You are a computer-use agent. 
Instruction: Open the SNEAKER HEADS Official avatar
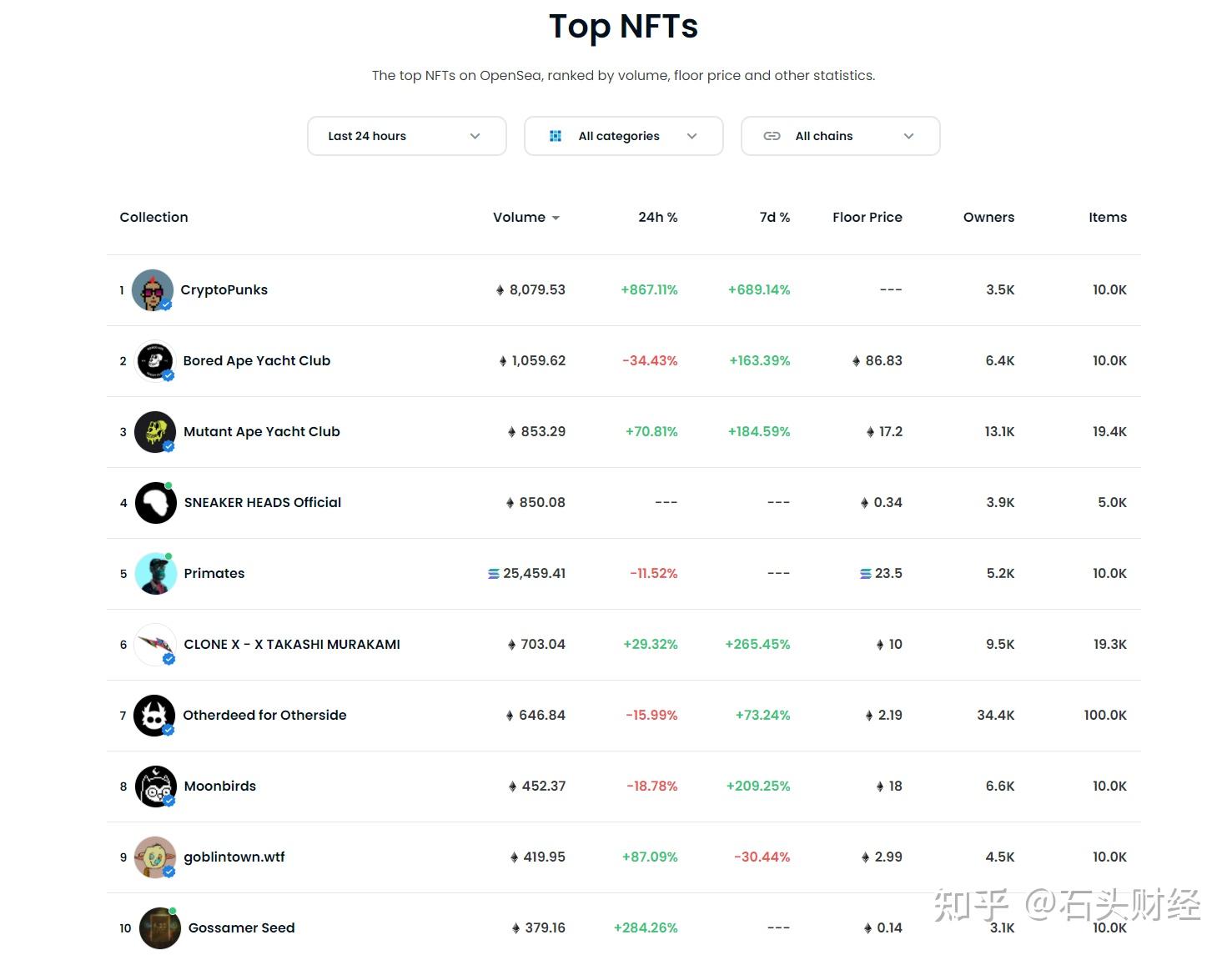click(x=155, y=503)
